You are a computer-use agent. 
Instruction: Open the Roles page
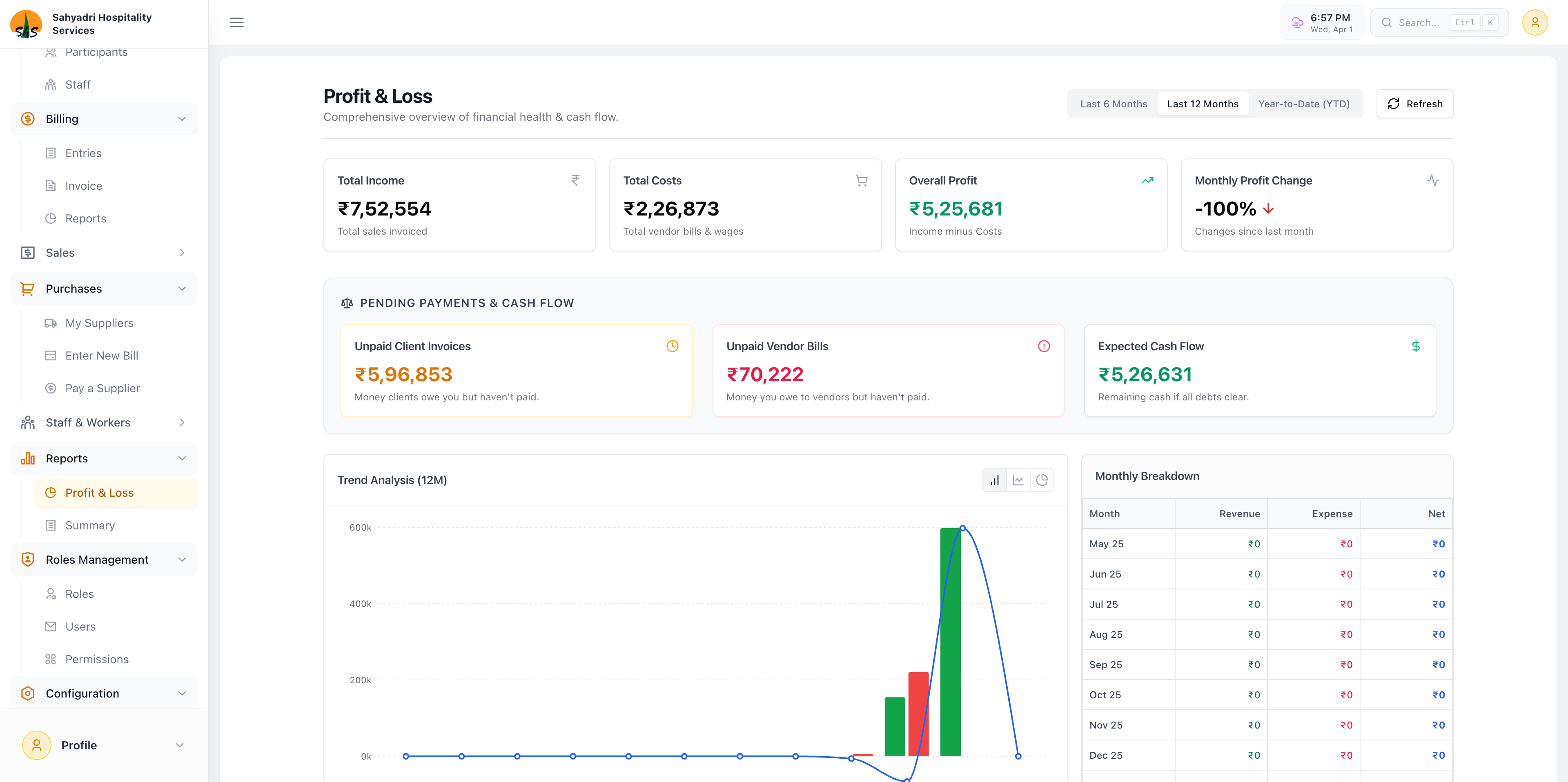click(x=116, y=594)
